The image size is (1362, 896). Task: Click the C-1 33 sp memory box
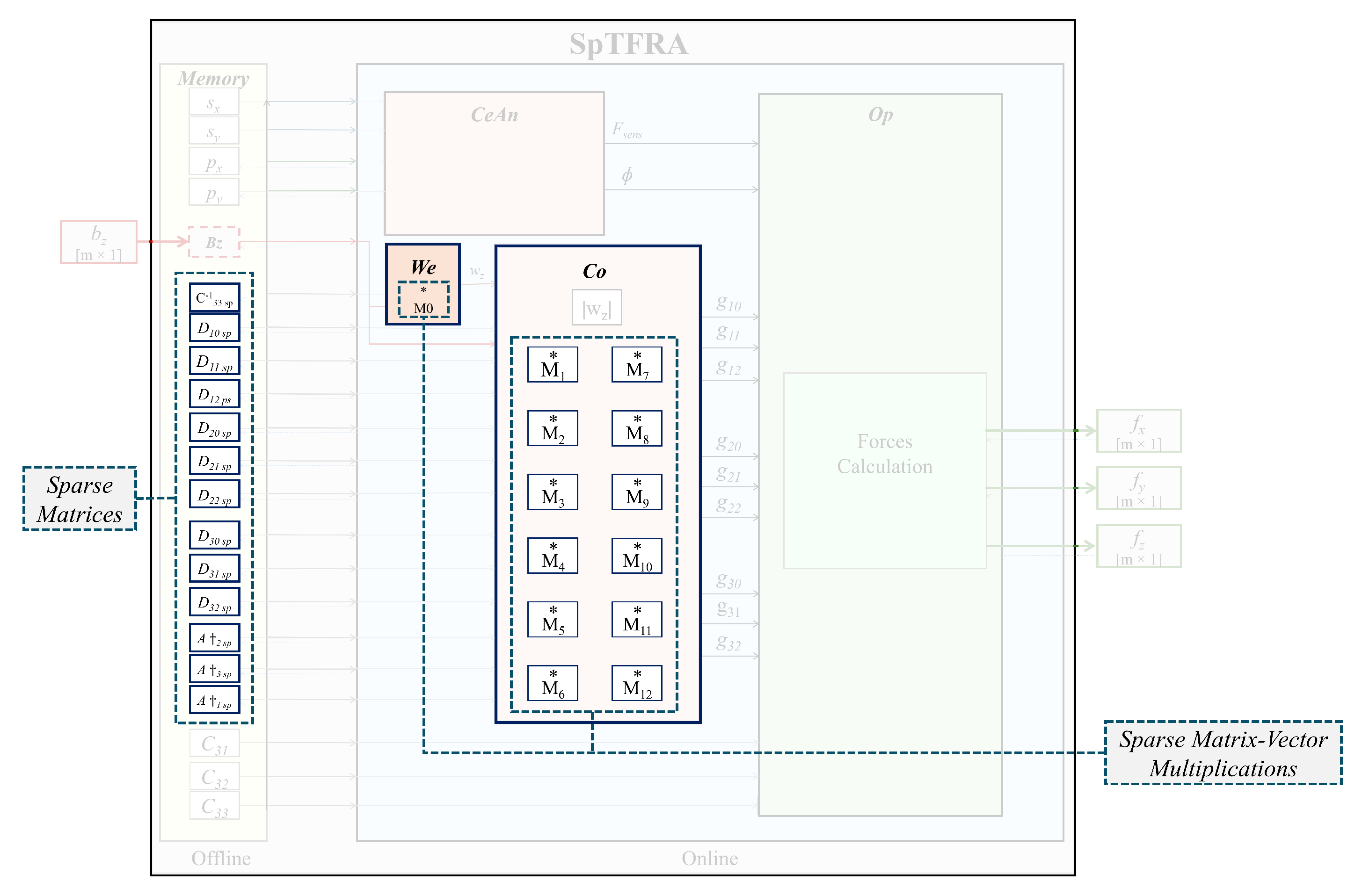(x=215, y=297)
